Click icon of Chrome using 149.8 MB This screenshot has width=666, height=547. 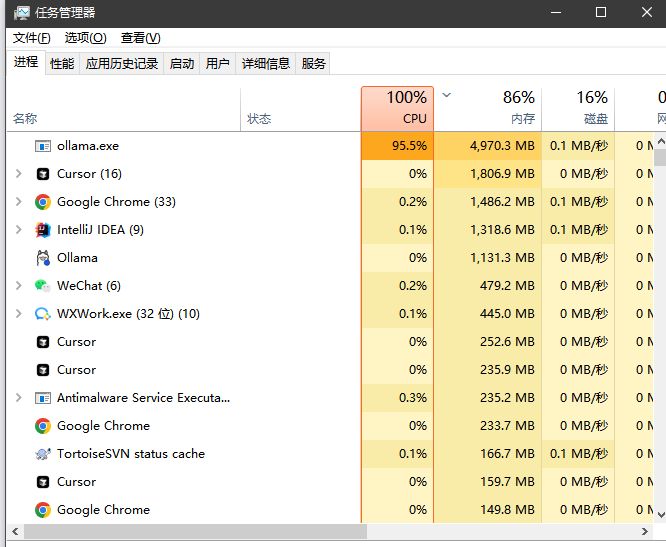(x=42, y=510)
